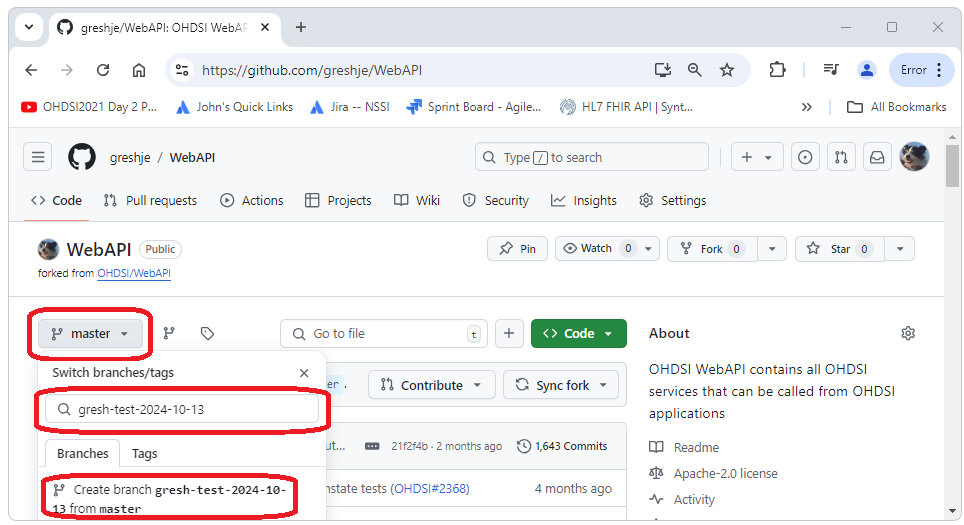Add file using the plus button

click(x=509, y=333)
